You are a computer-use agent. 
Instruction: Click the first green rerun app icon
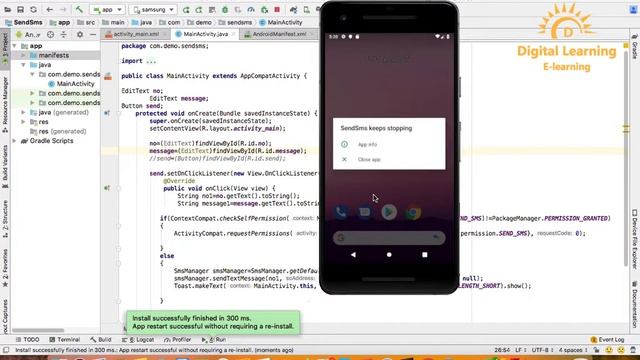[x=186, y=9]
